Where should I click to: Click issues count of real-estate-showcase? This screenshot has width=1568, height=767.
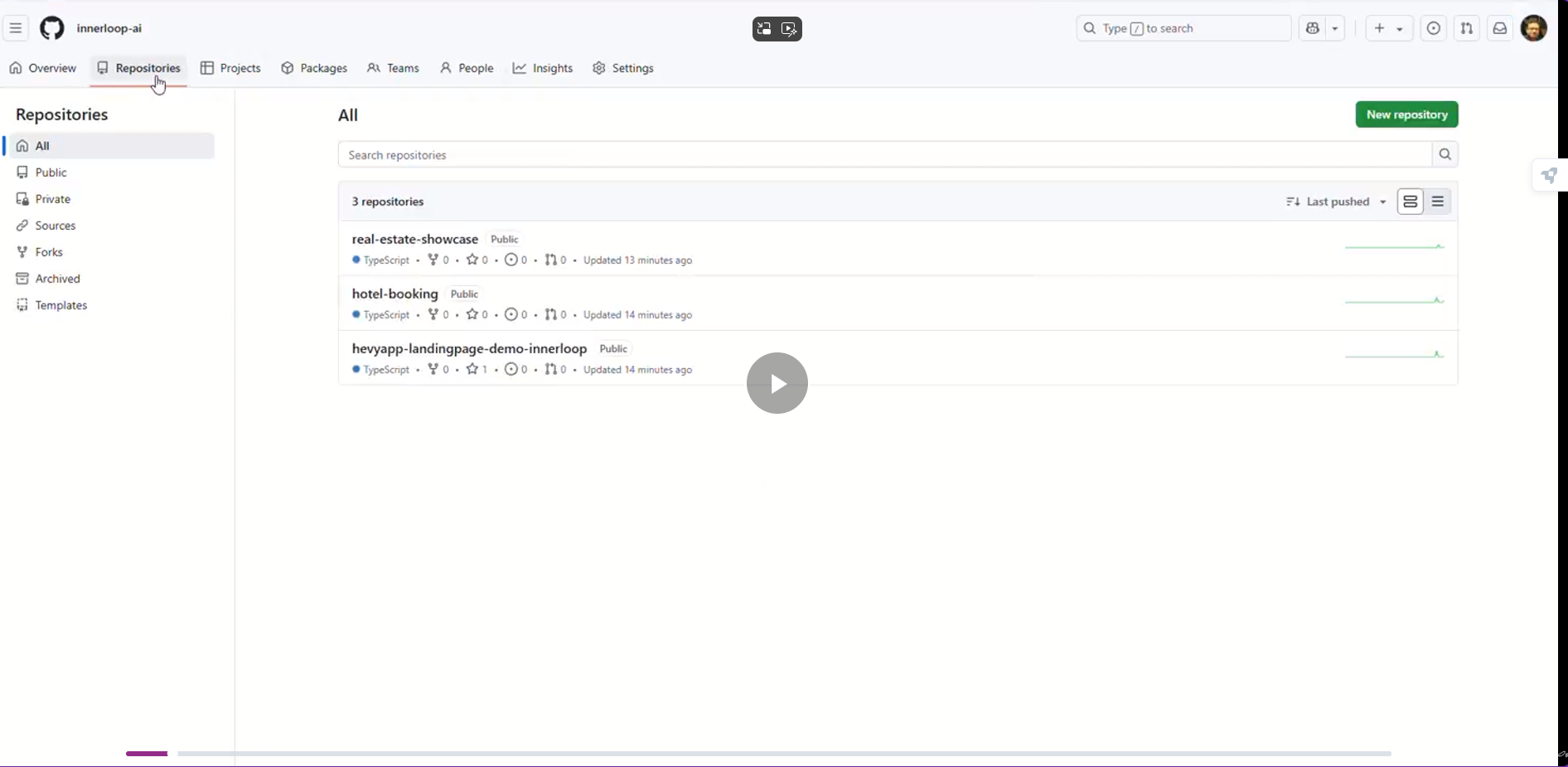[516, 260]
